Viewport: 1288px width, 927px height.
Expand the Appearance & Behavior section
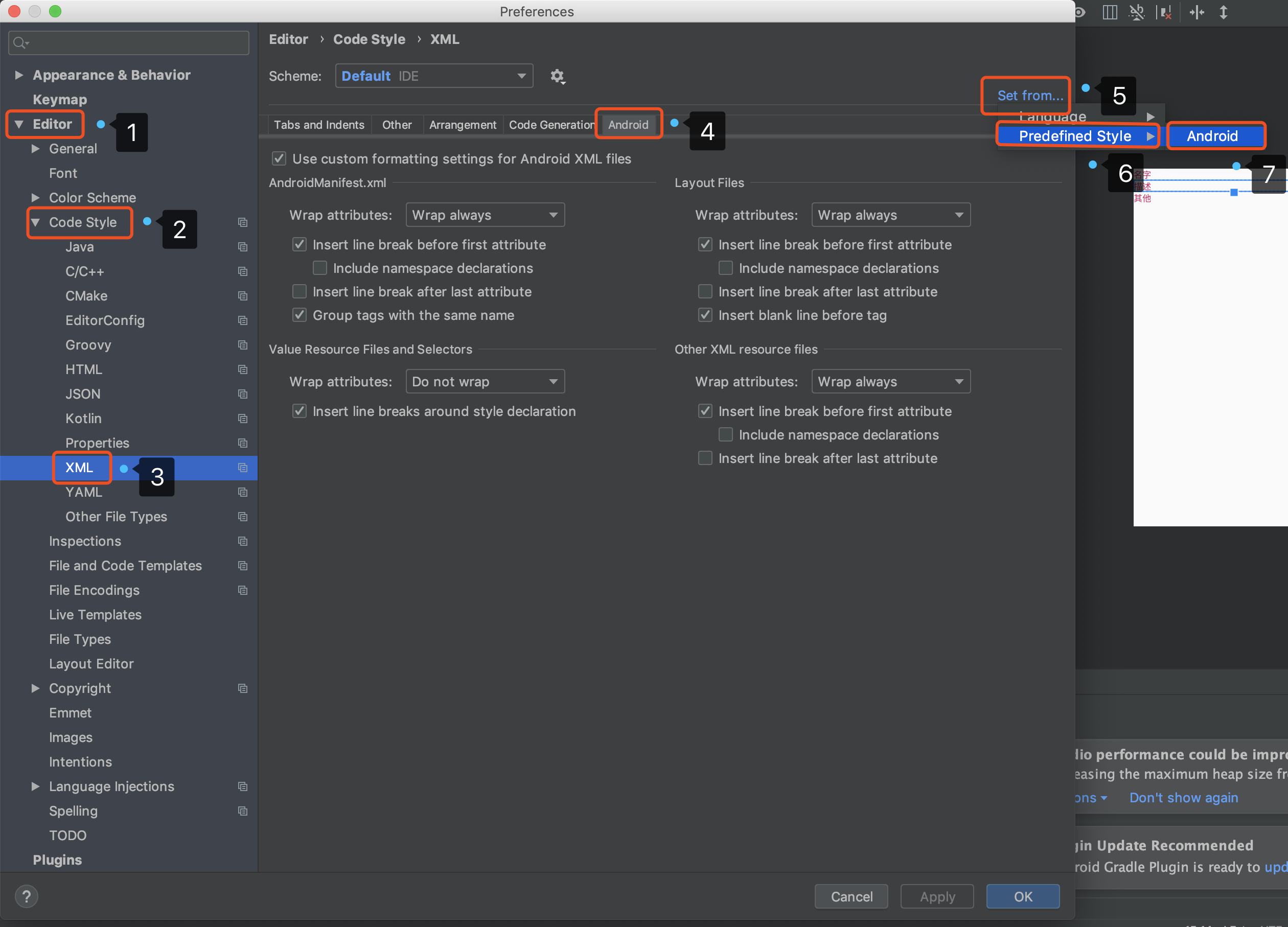(x=19, y=75)
